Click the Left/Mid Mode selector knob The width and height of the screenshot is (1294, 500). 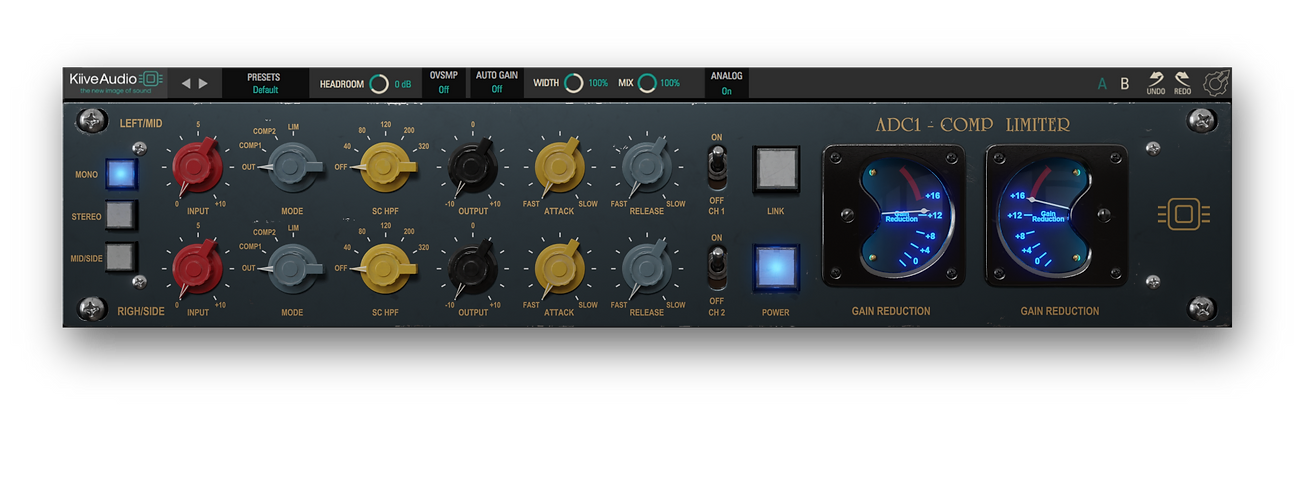click(292, 169)
